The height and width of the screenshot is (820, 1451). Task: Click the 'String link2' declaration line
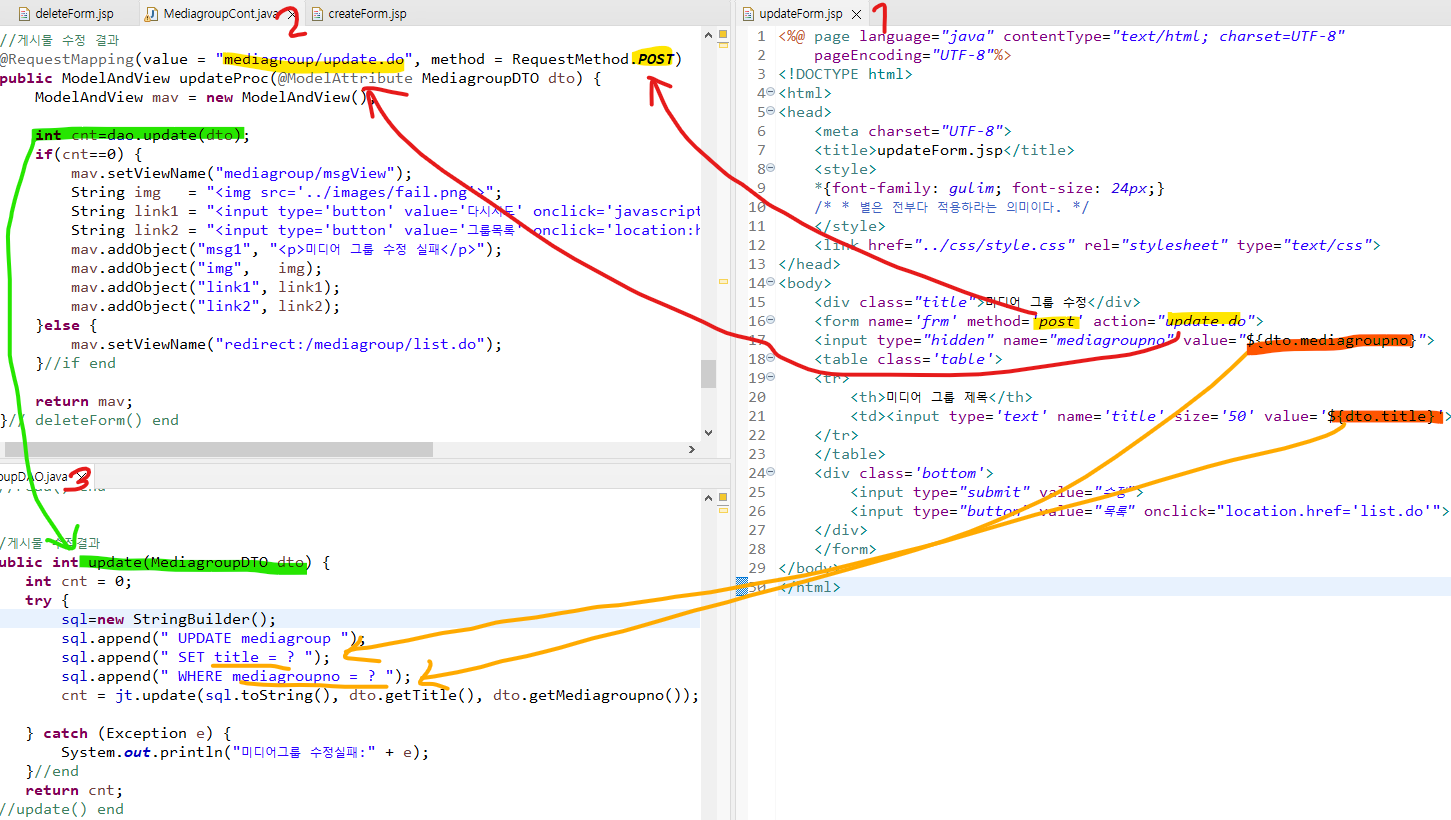pyautogui.click(x=386, y=230)
